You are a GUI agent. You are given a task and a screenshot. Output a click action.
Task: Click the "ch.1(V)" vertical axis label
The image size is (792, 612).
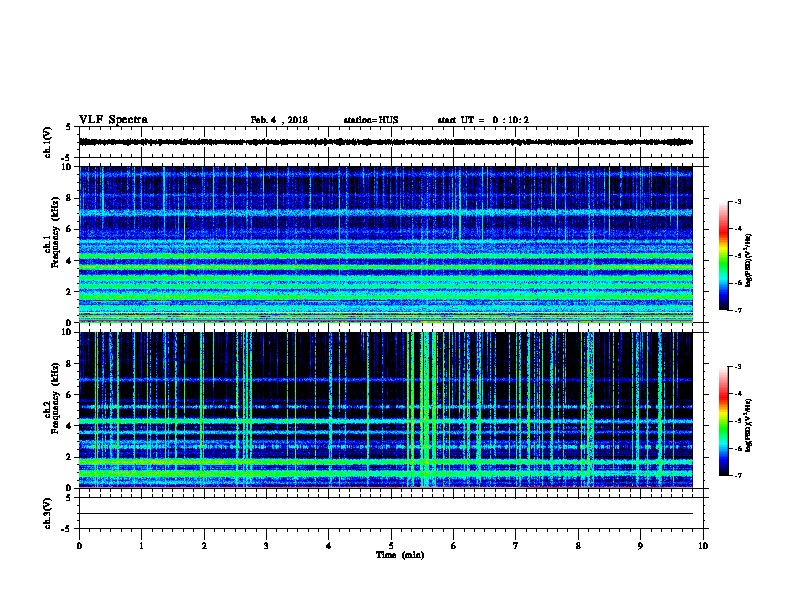click(48, 142)
